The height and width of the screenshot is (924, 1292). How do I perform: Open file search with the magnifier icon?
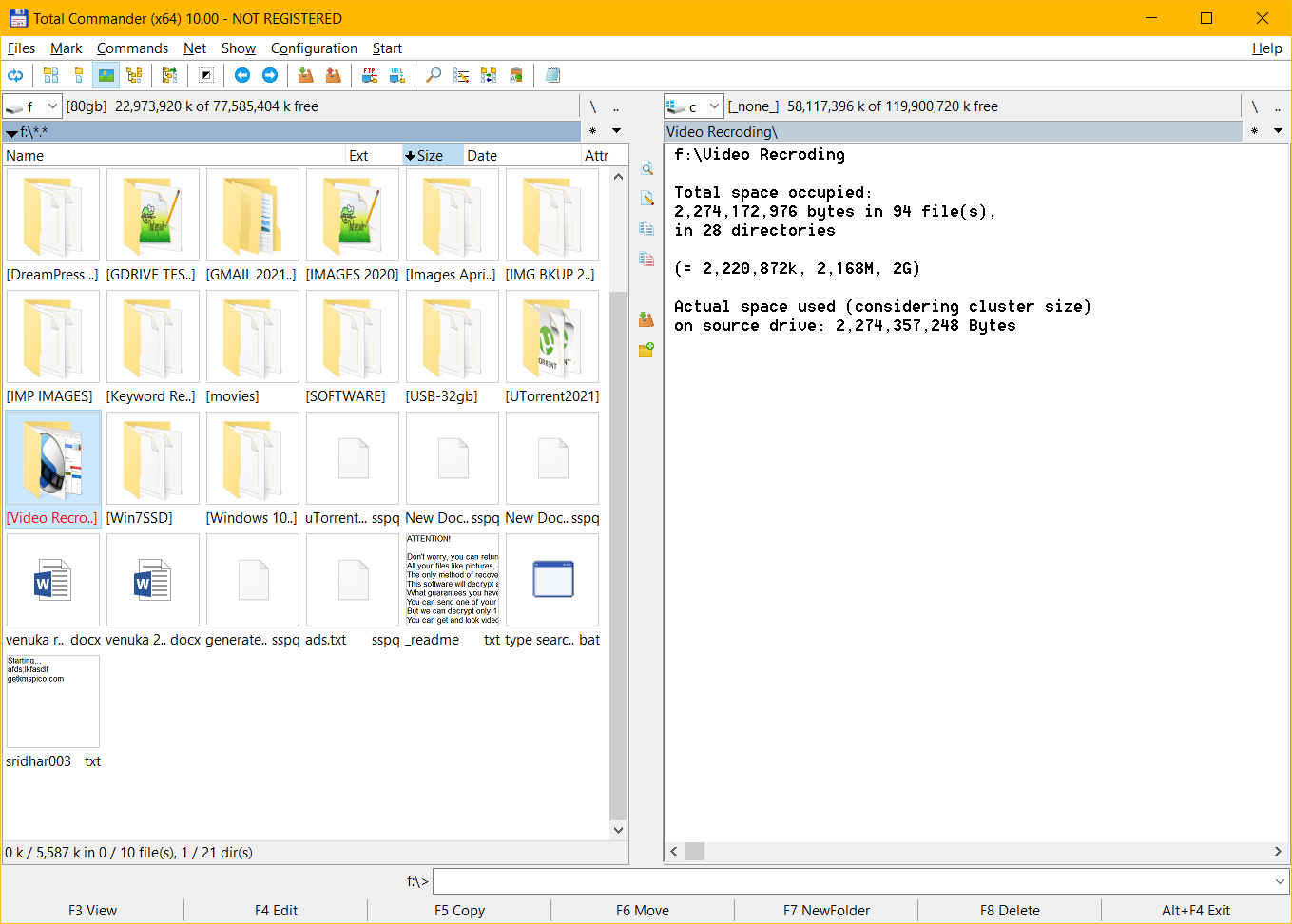(x=434, y=75)
